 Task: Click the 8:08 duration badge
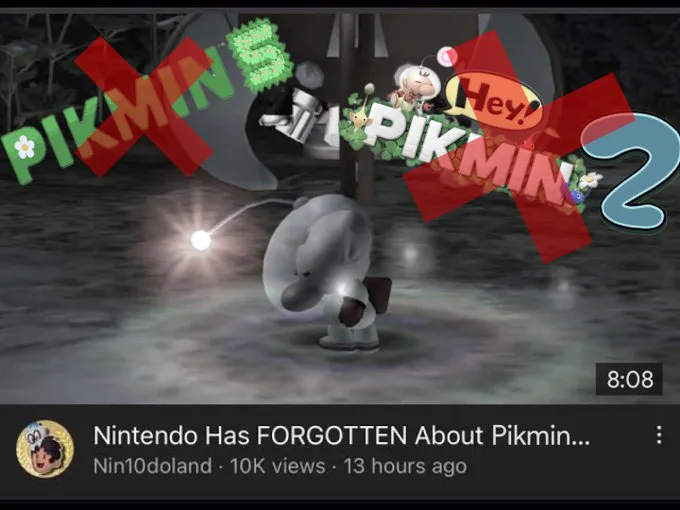coord(629,379)
